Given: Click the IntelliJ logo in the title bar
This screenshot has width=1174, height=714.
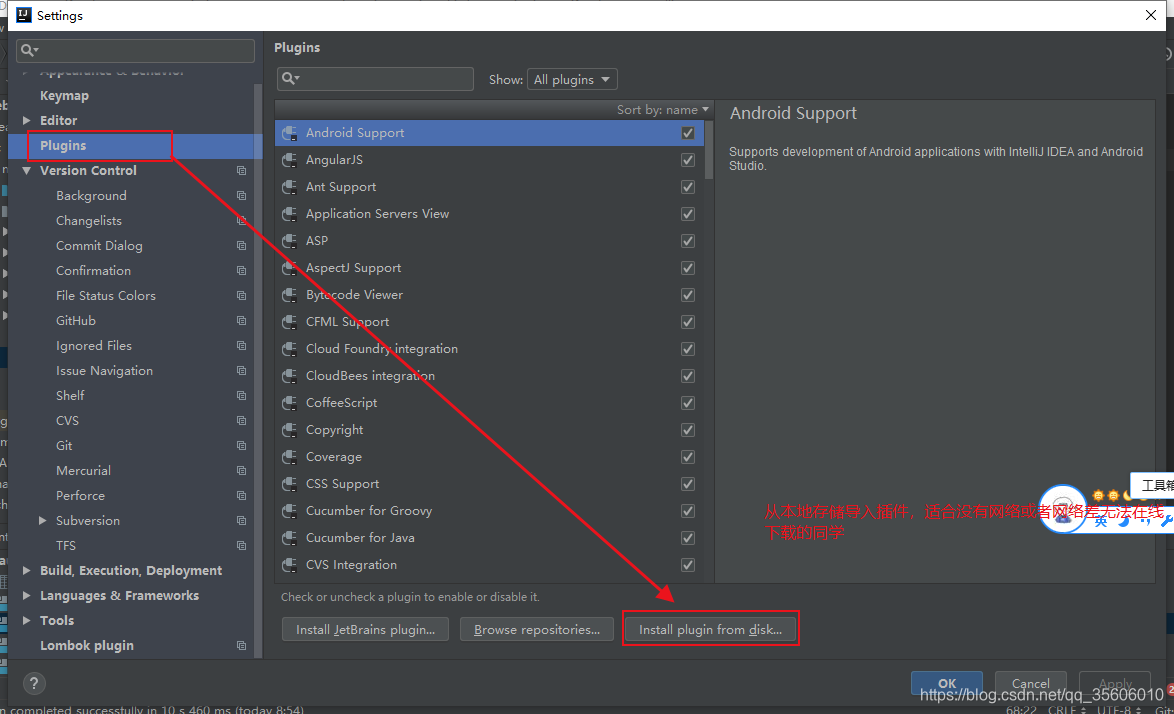Looking at the screenshot, I should tap(24, 15).
